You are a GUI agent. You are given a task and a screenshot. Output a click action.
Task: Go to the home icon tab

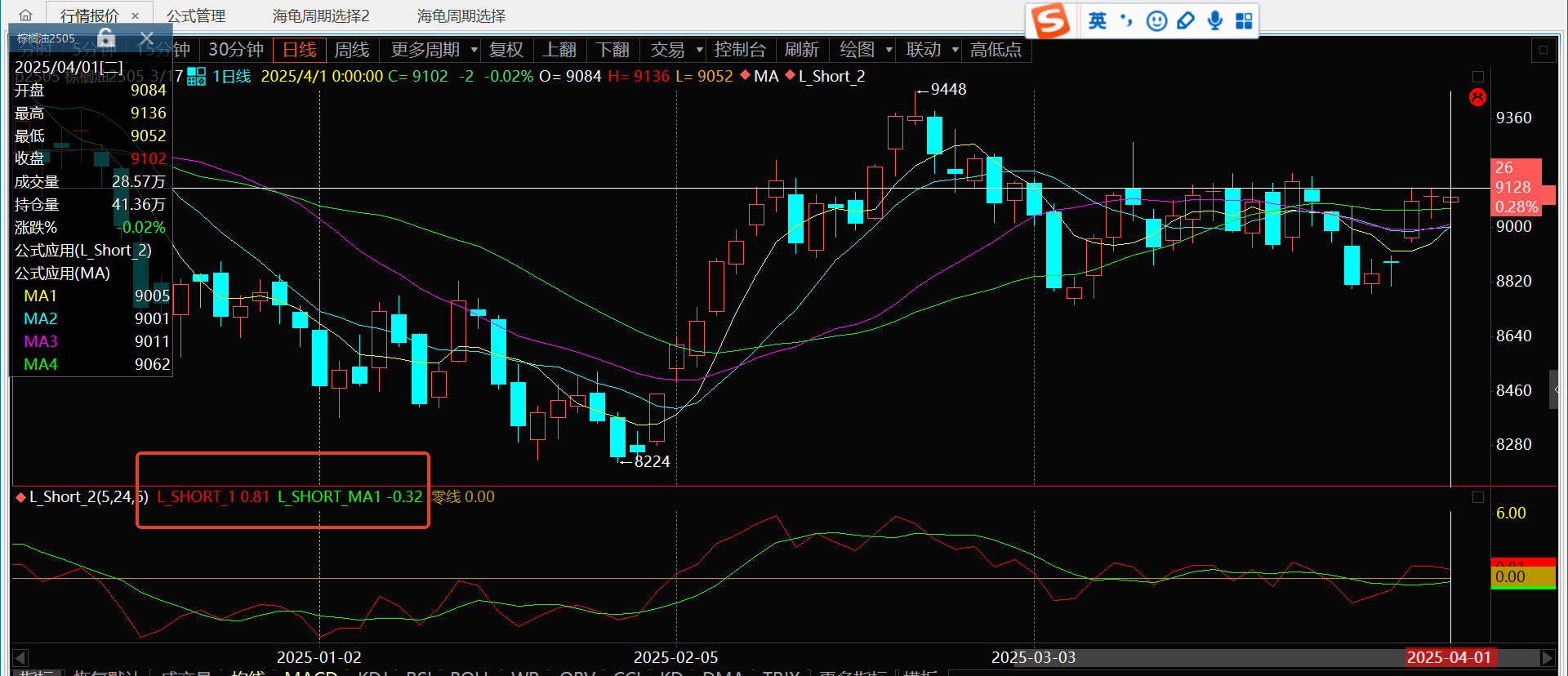(26, 16)
